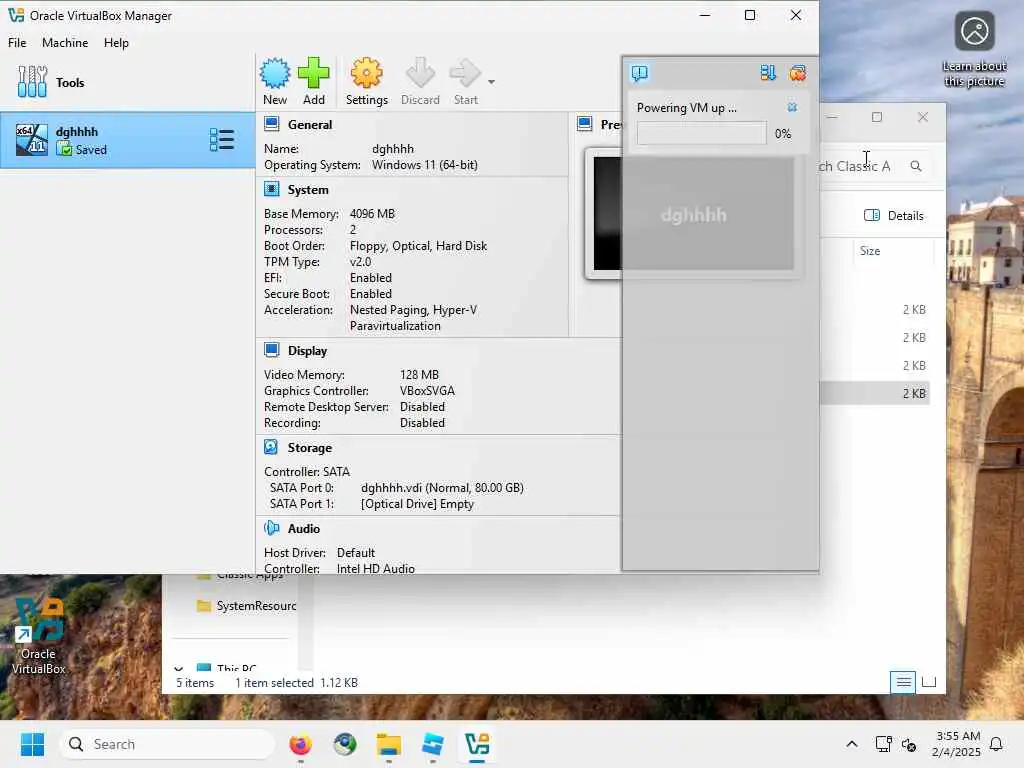Open the Start button dropdown arrow
1024x768 pixels.
[491, 82]
